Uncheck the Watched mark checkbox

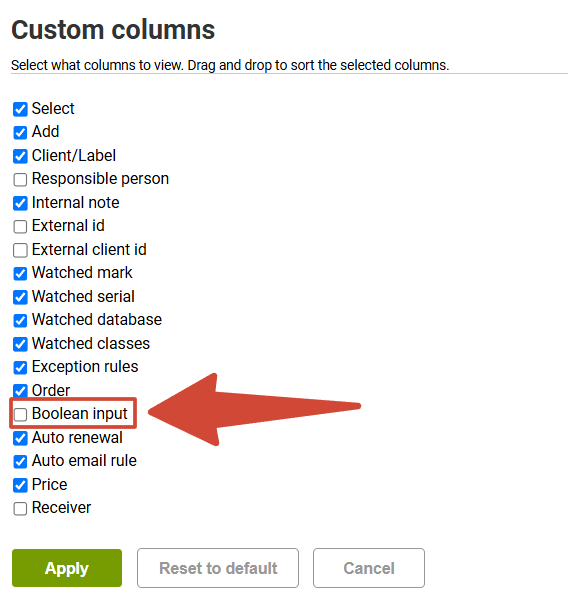[20, 274]
